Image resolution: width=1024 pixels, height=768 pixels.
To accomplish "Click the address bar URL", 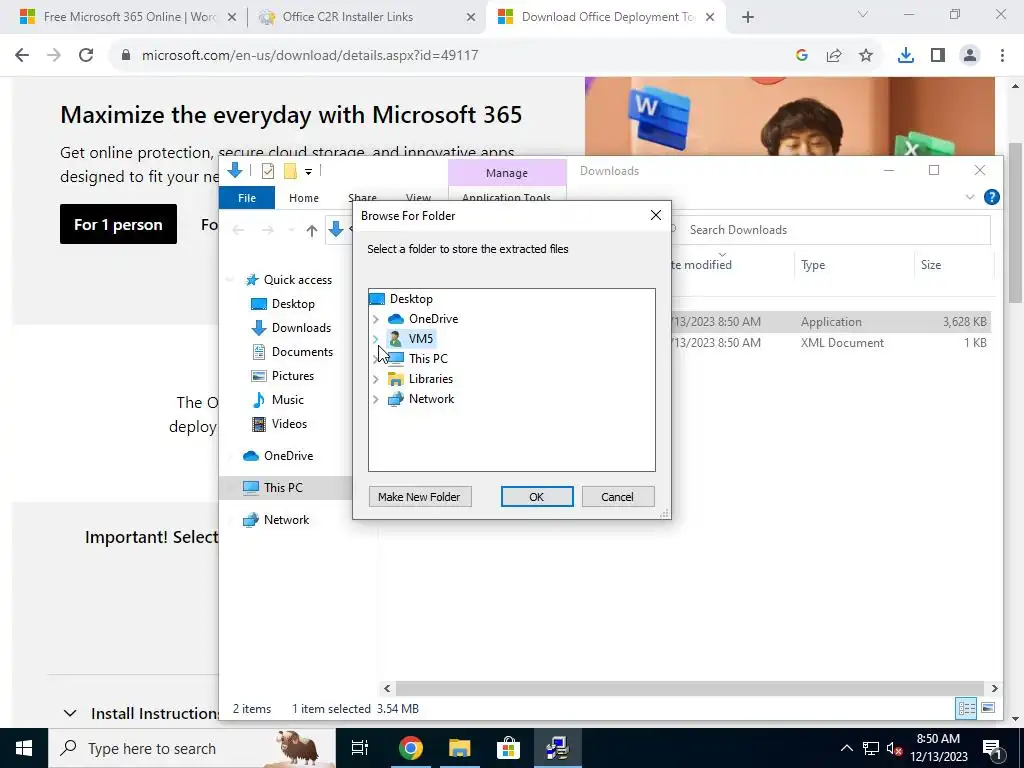I will tap(310, 56).
